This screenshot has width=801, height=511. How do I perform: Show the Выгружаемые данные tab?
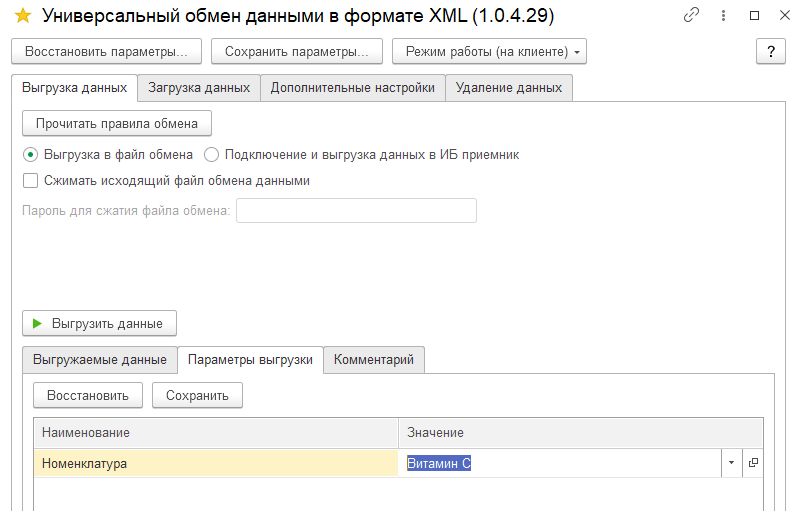[100, 360]
